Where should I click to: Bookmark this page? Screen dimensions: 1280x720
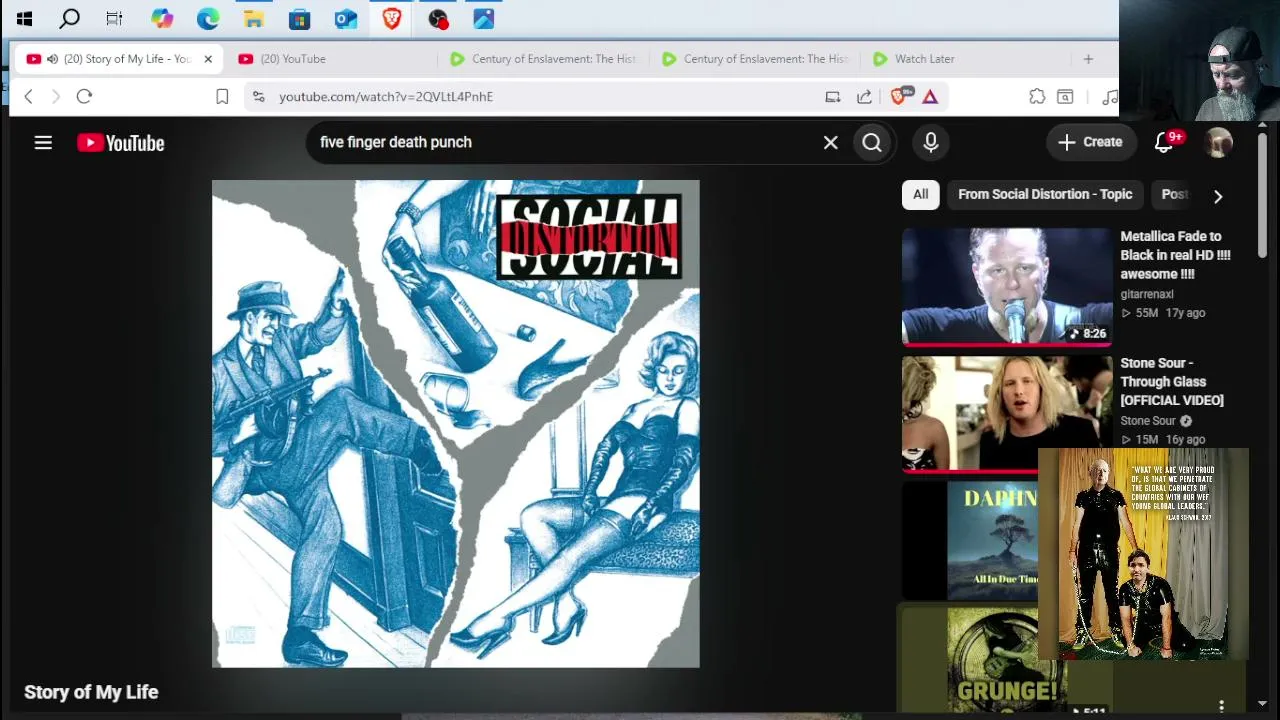click(222, 96)
